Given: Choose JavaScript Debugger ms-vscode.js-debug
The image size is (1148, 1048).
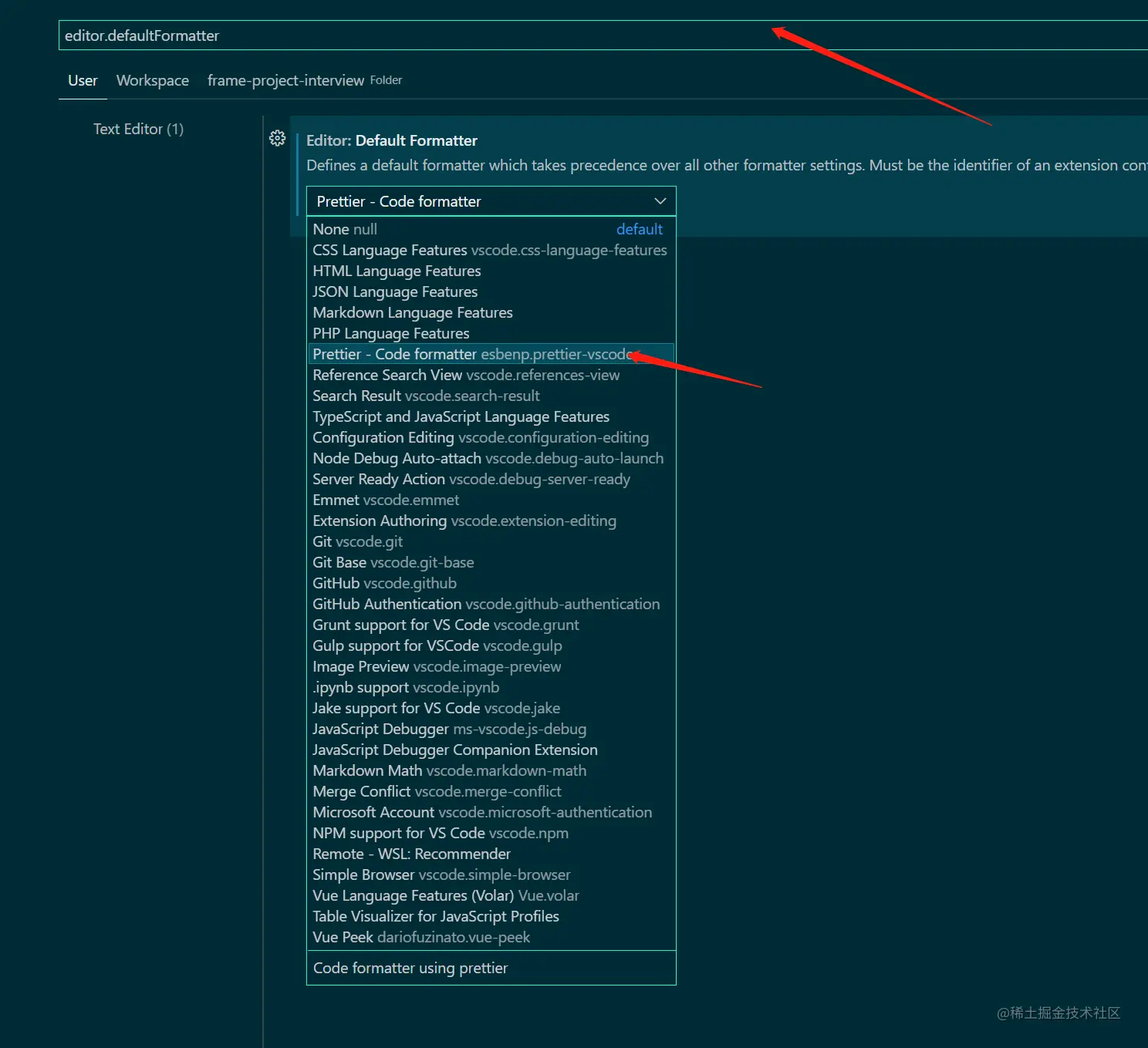Looking at the screenshot, I should click(x=491, y=729).
